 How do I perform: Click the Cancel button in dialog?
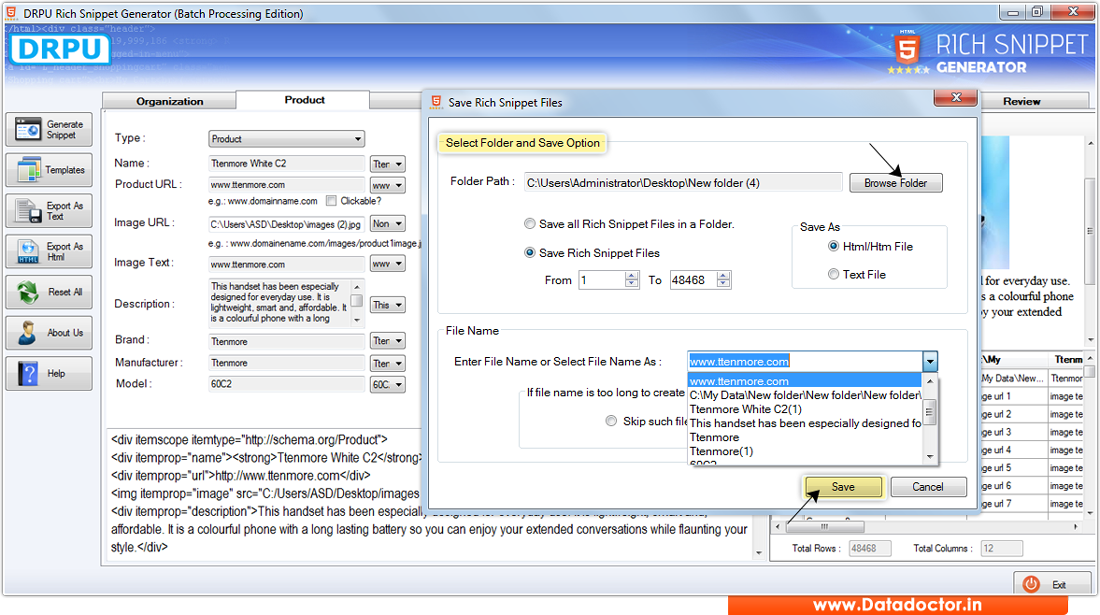coord(927,487)
